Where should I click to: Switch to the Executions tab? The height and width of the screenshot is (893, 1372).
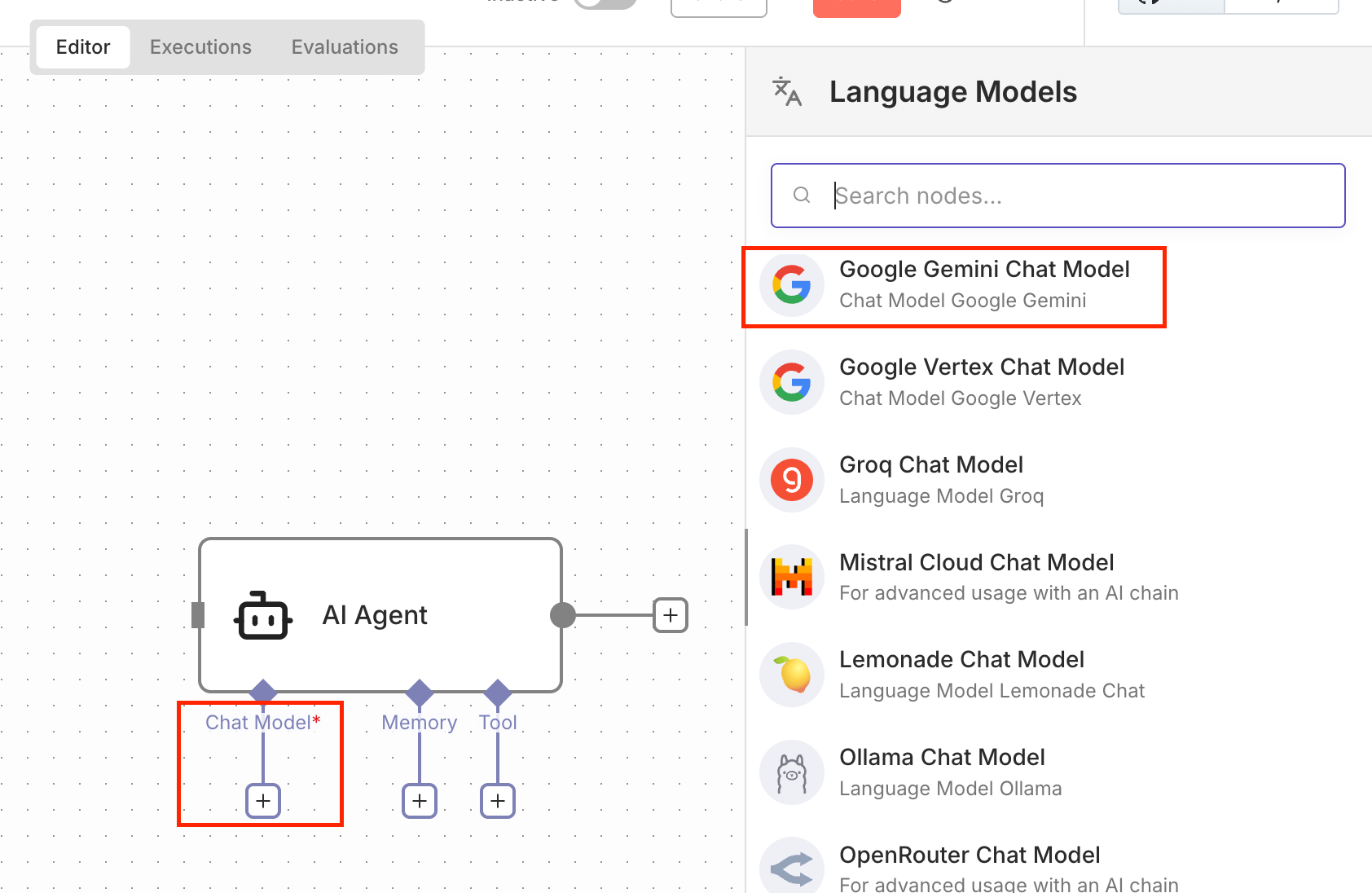pos(200,46)
